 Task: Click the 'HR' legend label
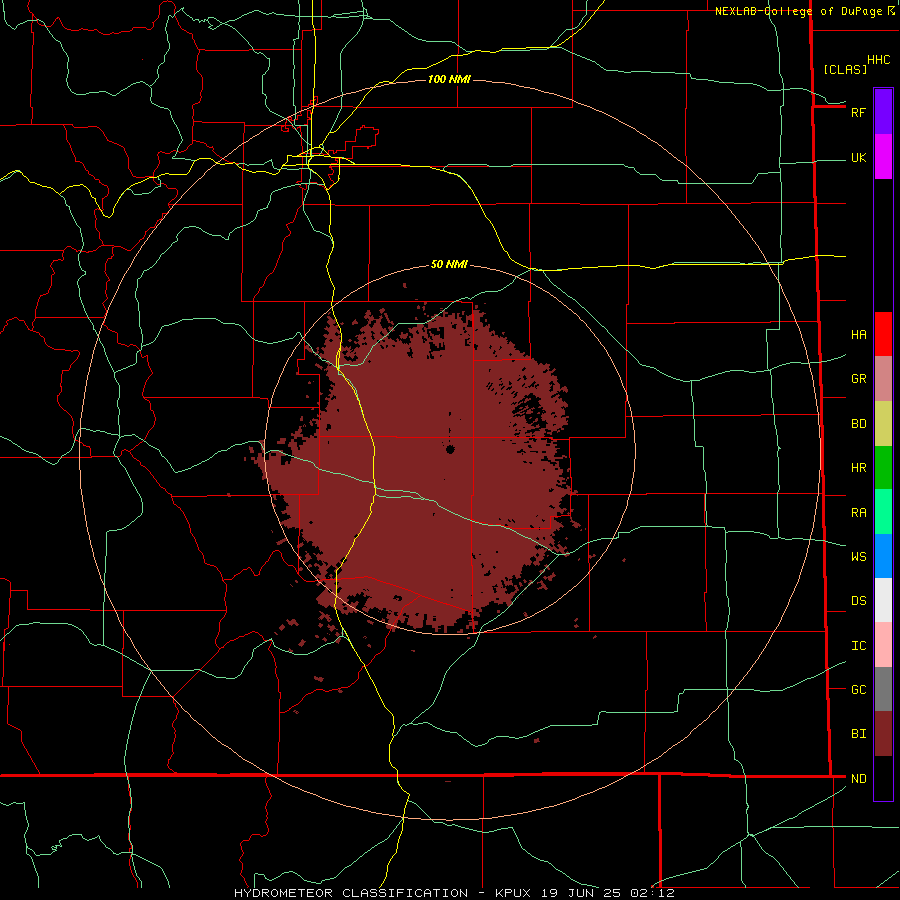pos(858,468)
